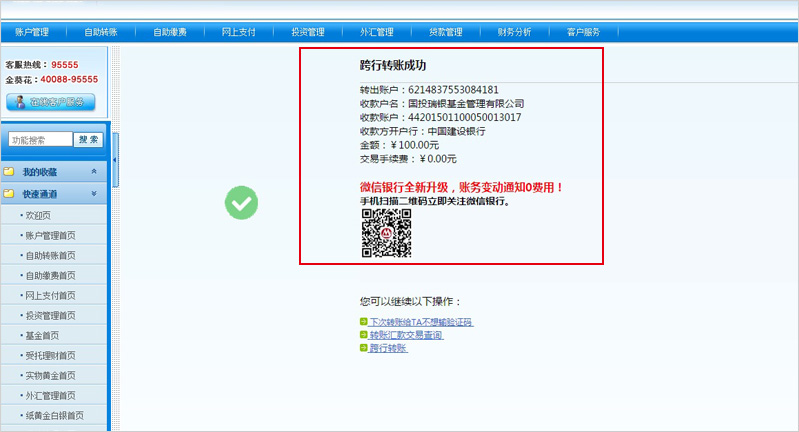
Task: Open the 自助转账 menu
Action: [101, 32]
